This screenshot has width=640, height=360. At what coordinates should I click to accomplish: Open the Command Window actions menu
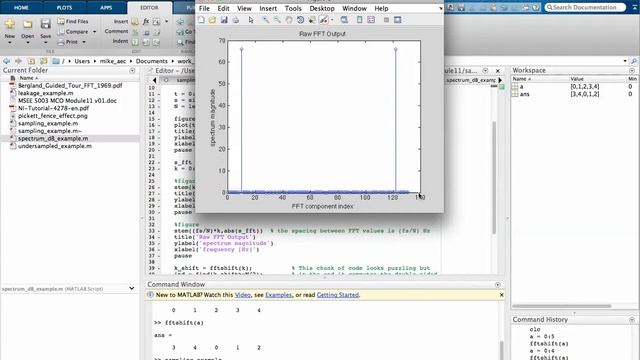tap(498, 284)
